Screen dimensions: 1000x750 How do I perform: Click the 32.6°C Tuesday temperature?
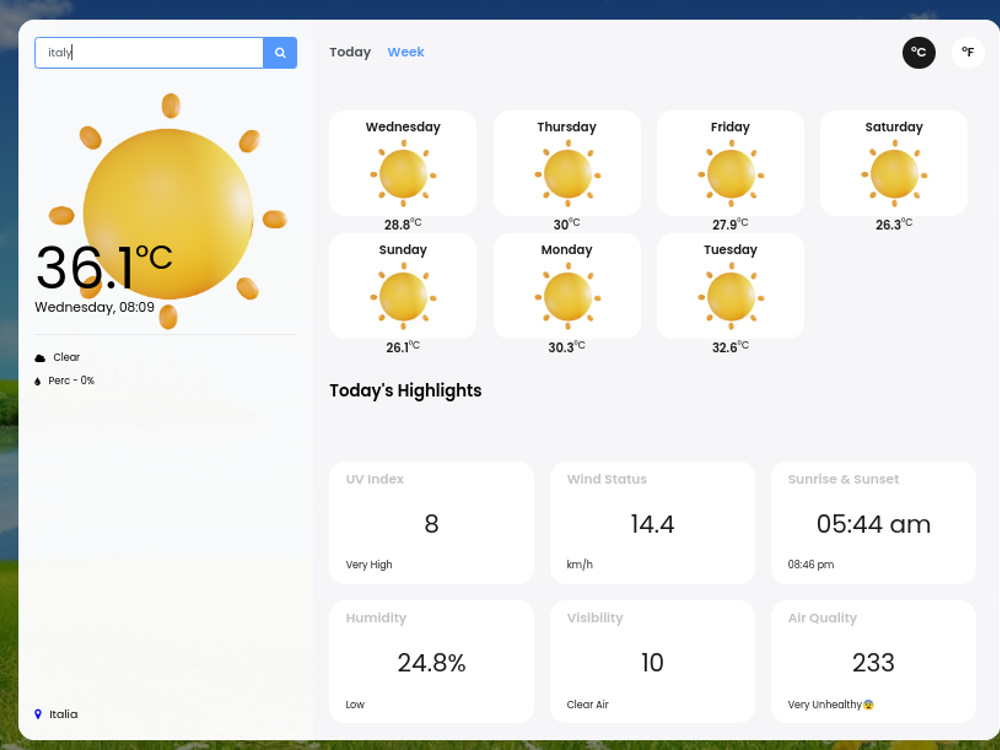731,347
